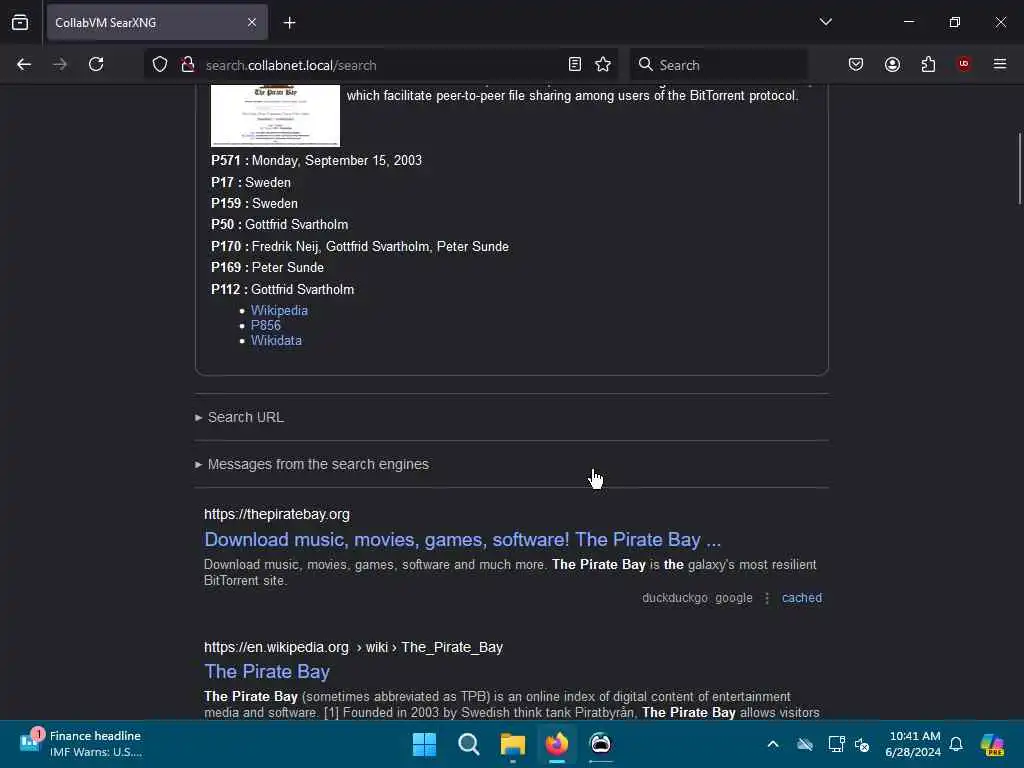Open The Pirate Bay Wikipedia result title
This screenshot has height=768, width=1024.
(x=267, y=671)
